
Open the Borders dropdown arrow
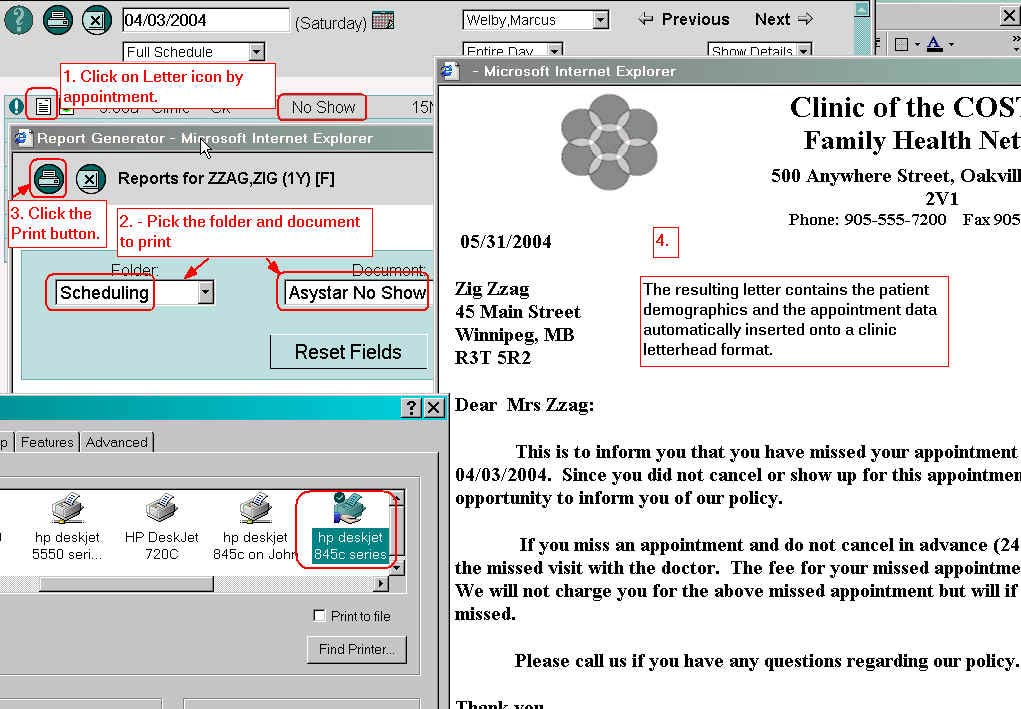pyautogui.click(x=917, y=44)
